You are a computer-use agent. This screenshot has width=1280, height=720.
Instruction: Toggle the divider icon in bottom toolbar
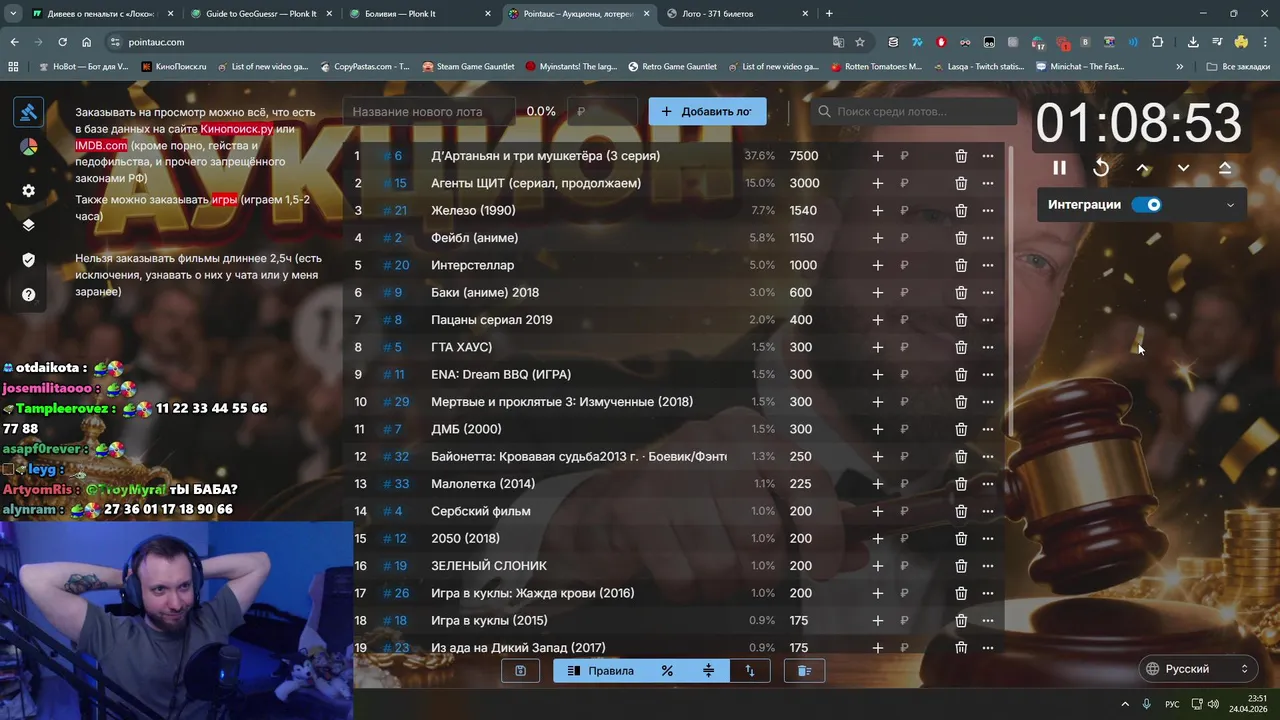708,671
